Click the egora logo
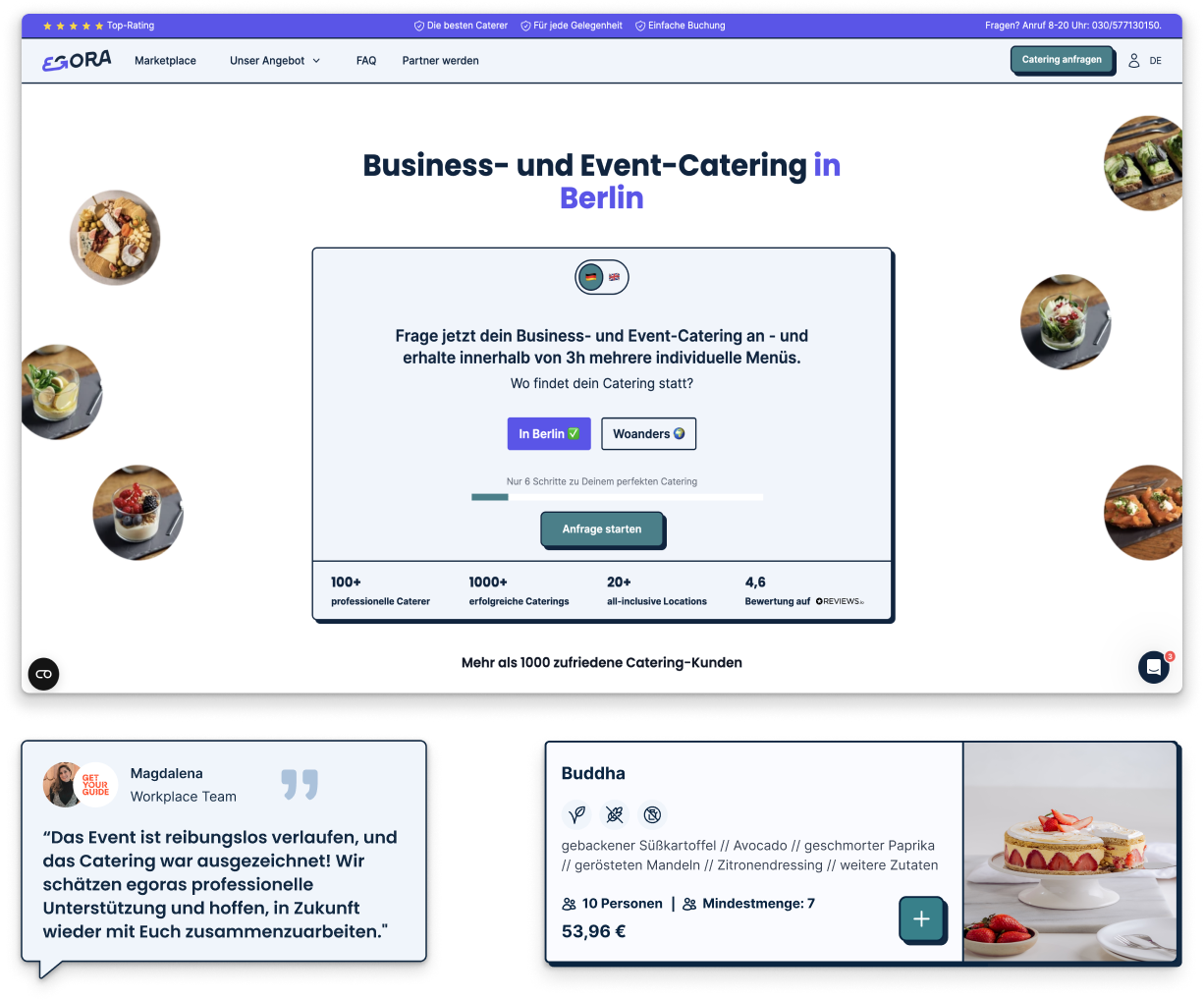 pos(77,61)
